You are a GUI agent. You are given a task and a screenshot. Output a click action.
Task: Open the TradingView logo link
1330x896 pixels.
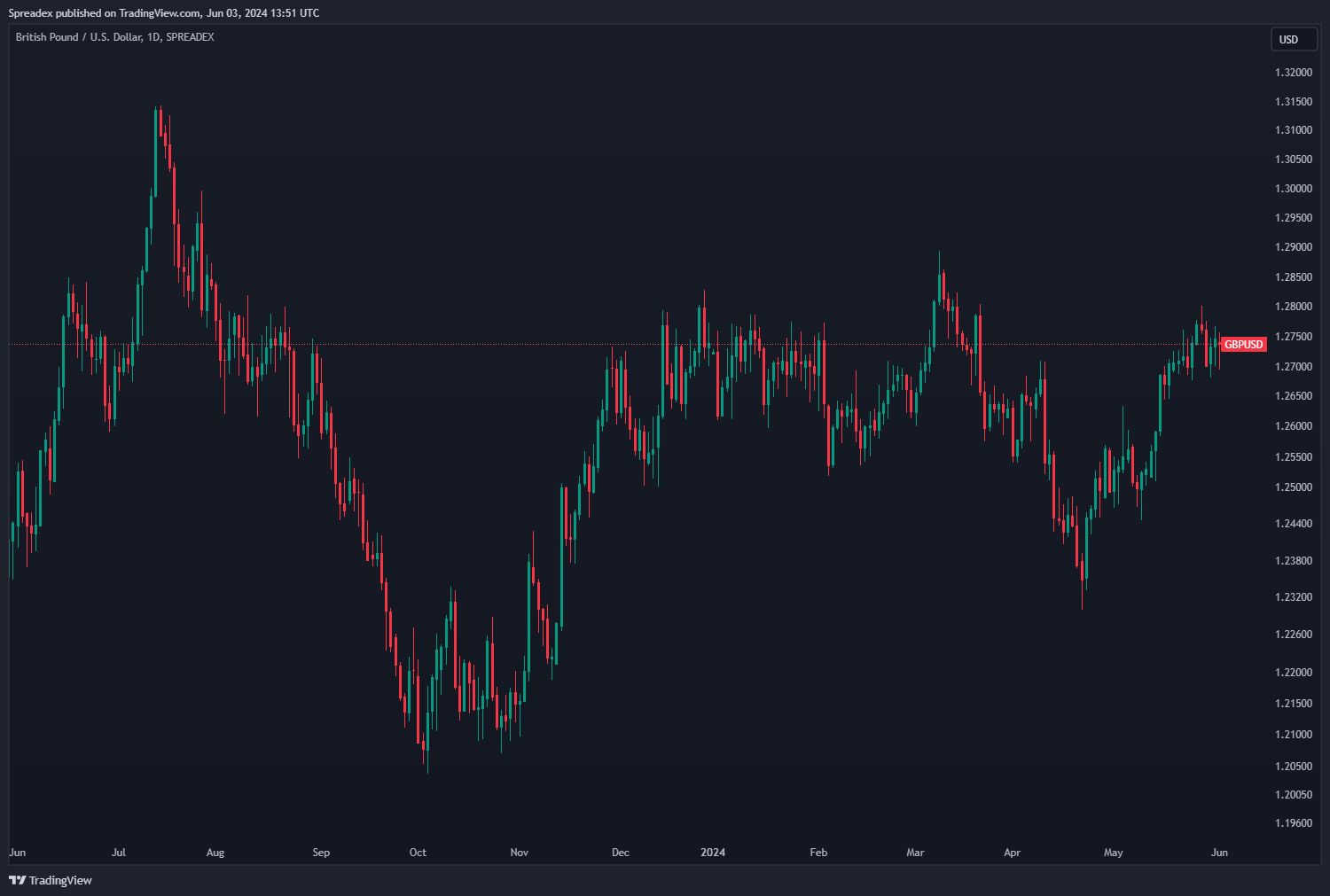point(51,880)
